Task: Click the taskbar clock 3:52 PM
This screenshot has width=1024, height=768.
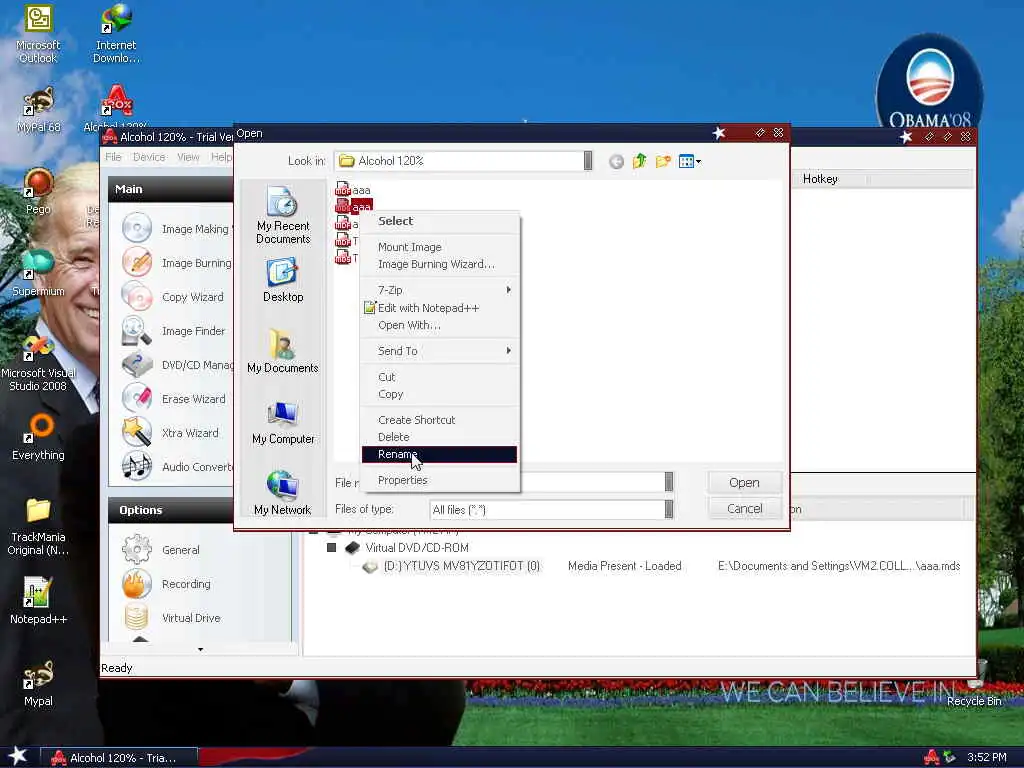Action: coord(986,758)
